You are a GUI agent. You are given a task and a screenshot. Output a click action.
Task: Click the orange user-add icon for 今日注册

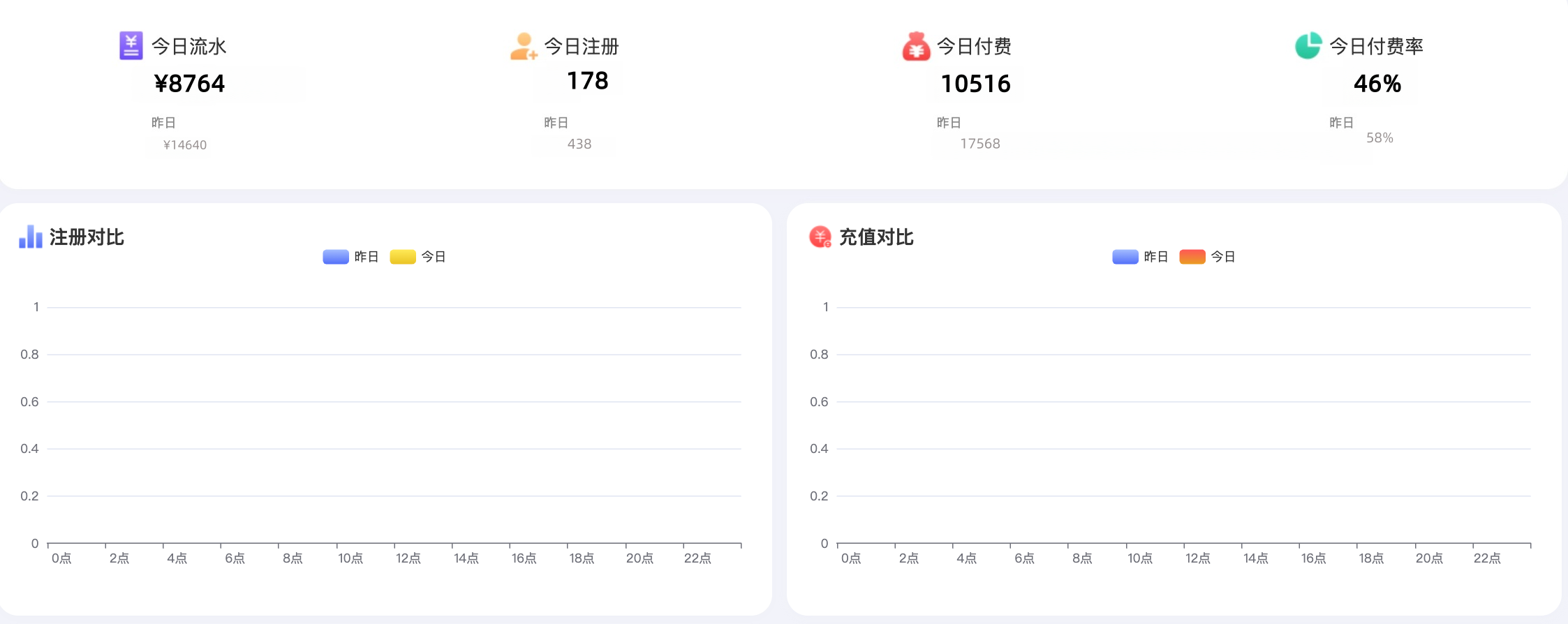pos(523,47)
